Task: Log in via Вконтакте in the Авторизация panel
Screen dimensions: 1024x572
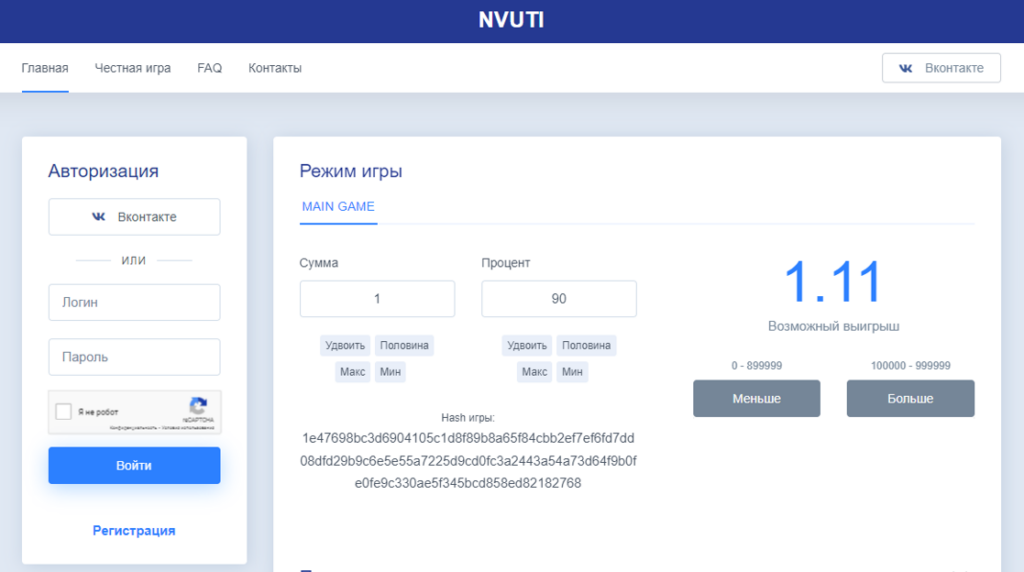Action: click(135, 217)
